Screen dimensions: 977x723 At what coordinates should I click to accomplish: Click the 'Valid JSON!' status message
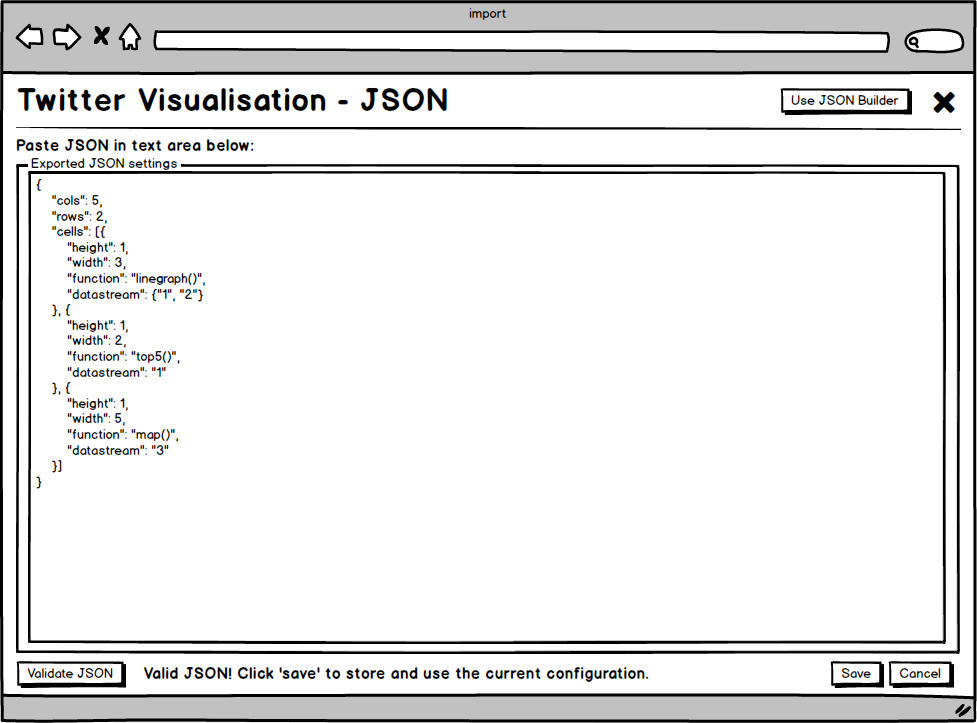point(396,674)
